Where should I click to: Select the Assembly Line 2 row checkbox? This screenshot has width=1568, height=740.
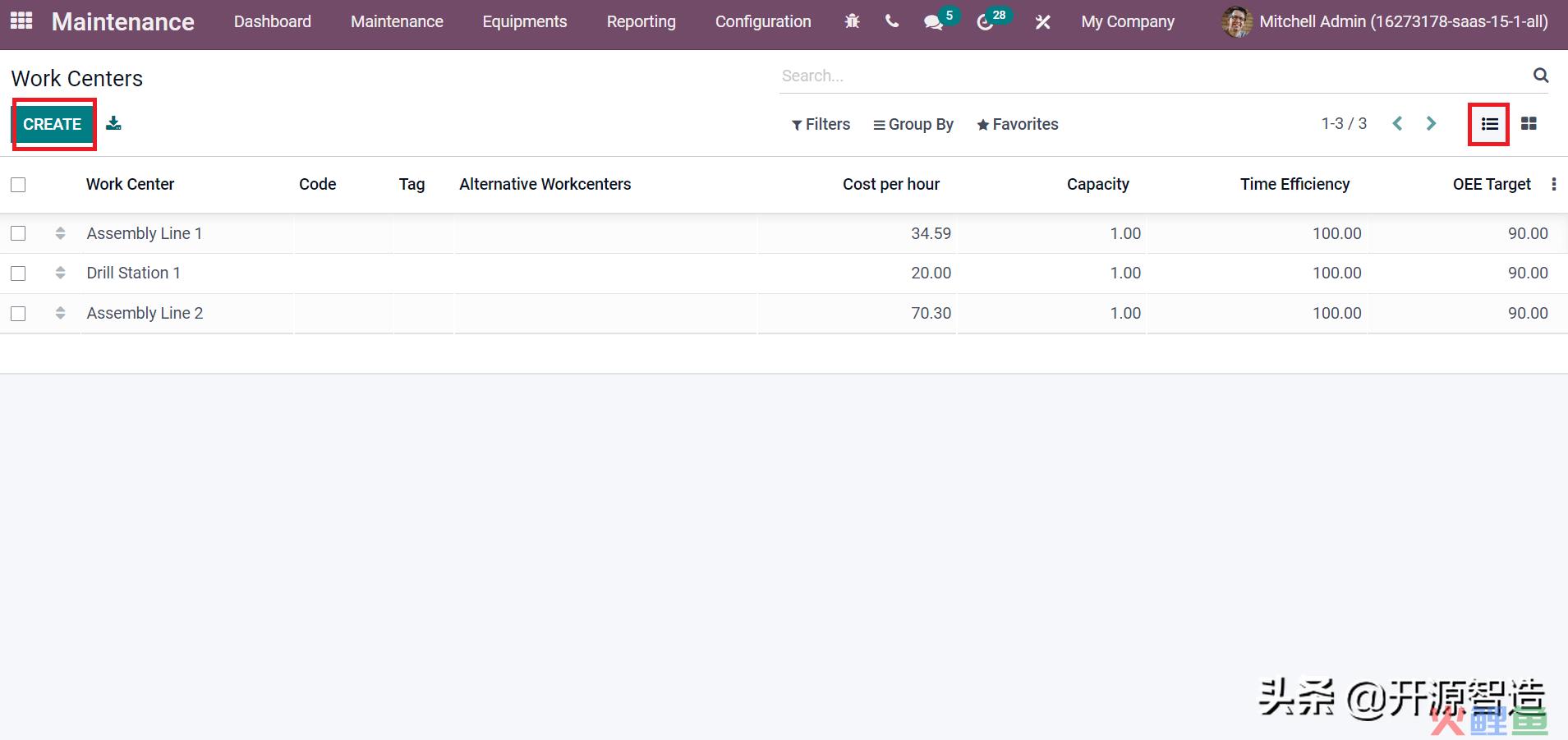click(x=18, y=314)
